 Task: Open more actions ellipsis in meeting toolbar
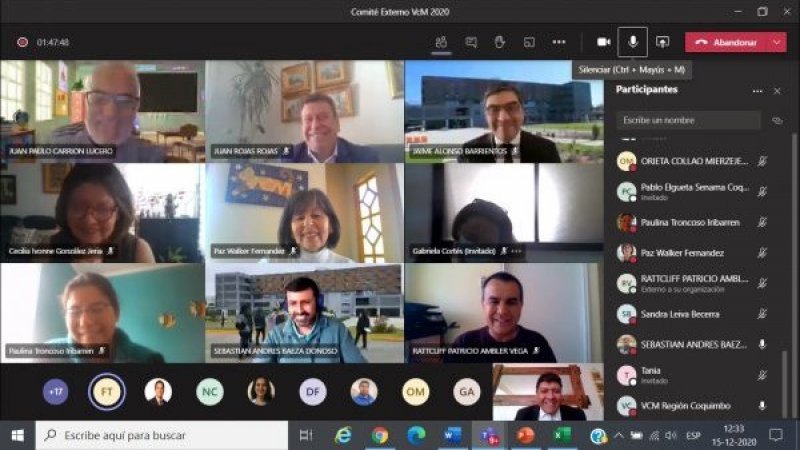[x=559, y=42]
